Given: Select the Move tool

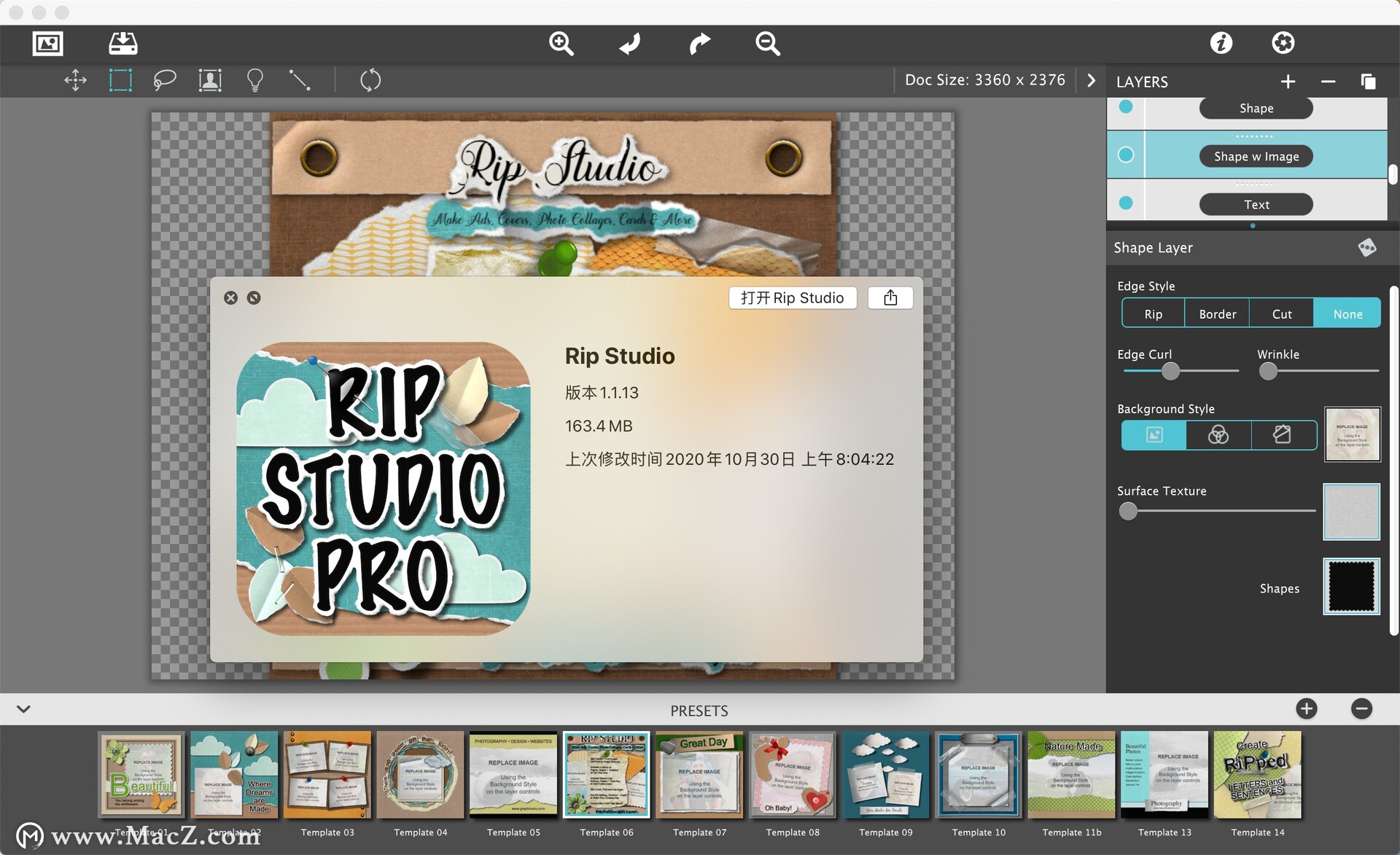Looking at the screenshot, I should point(76,80).
